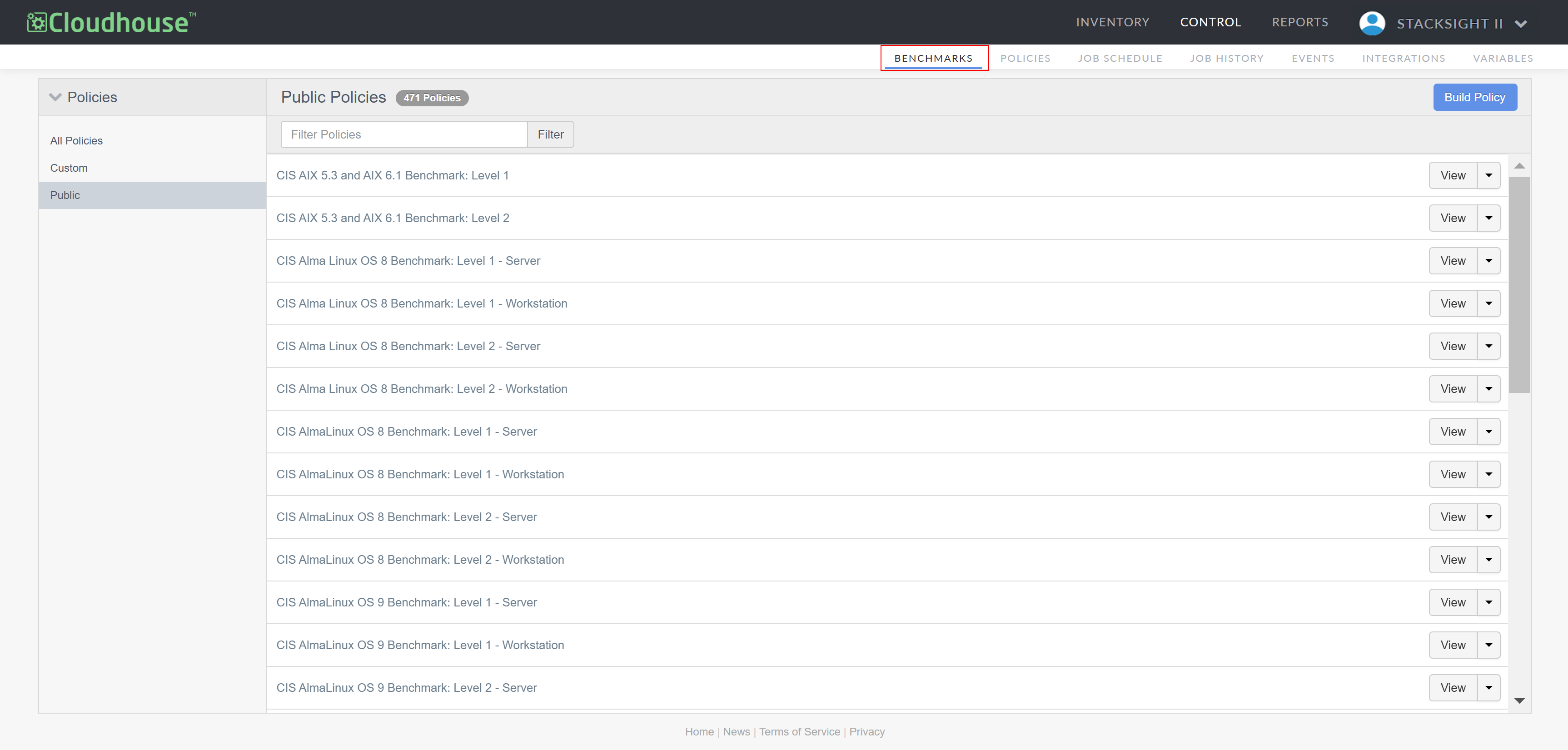
Task: Open the Privacy footer link
Action: [x=867, y=732]
